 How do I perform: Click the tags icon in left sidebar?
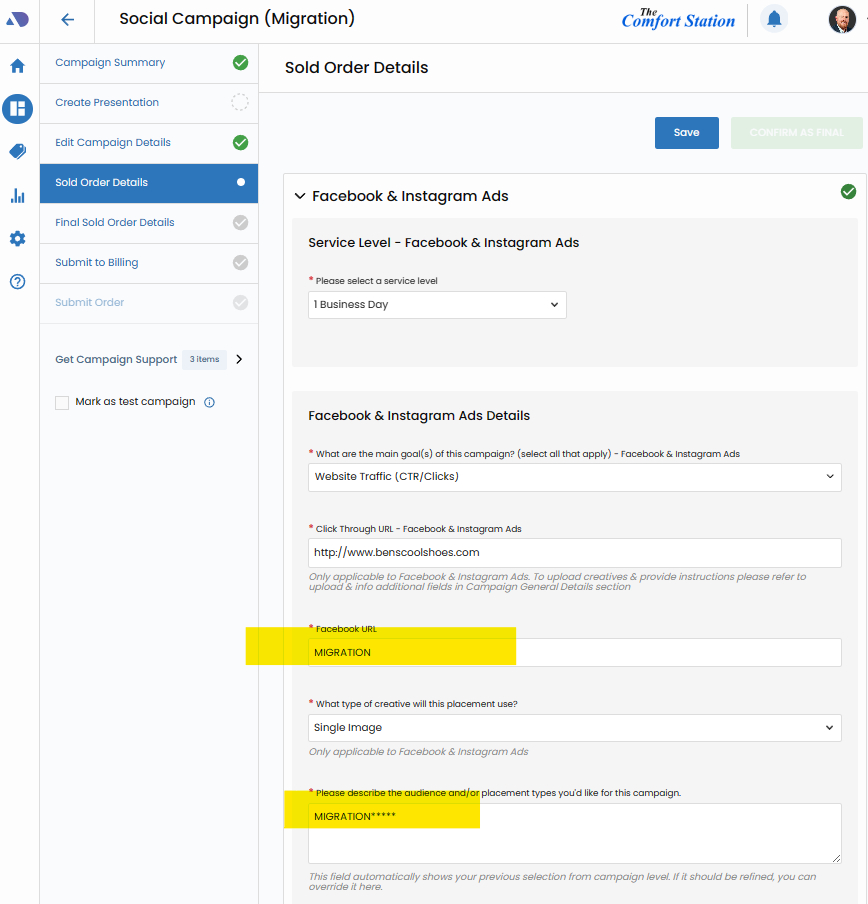[17, 152]
